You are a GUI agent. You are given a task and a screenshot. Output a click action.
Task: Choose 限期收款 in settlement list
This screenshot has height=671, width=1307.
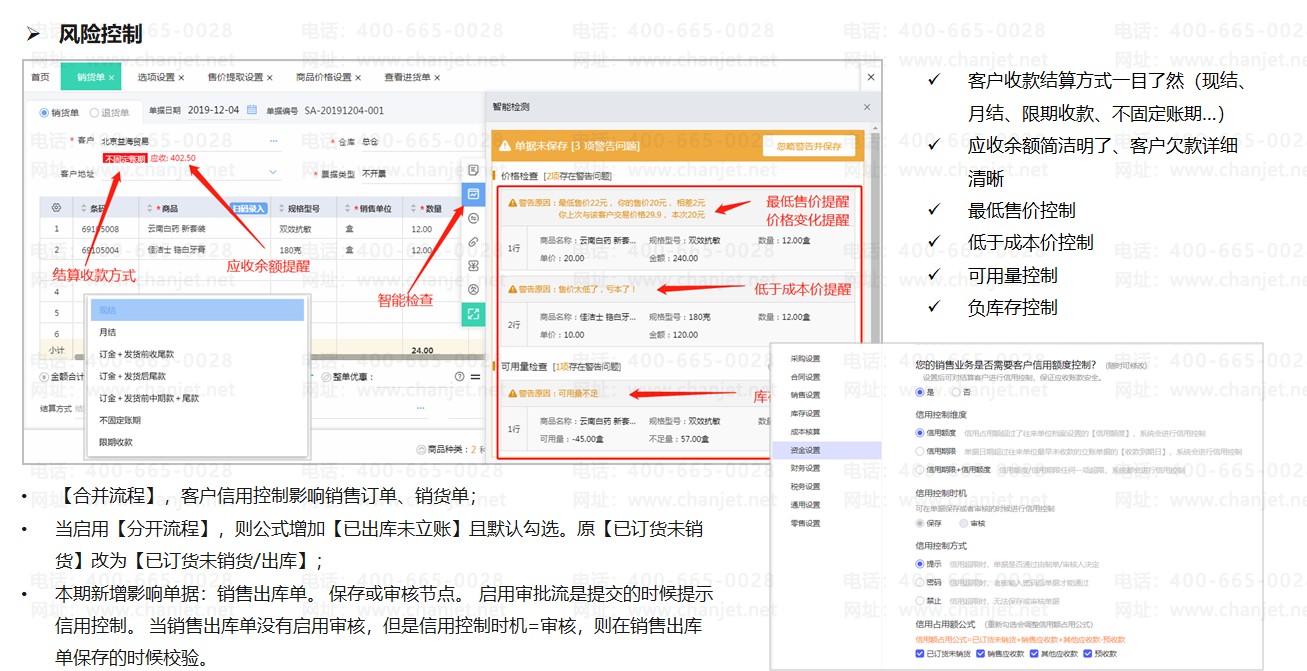coord(197,442)
